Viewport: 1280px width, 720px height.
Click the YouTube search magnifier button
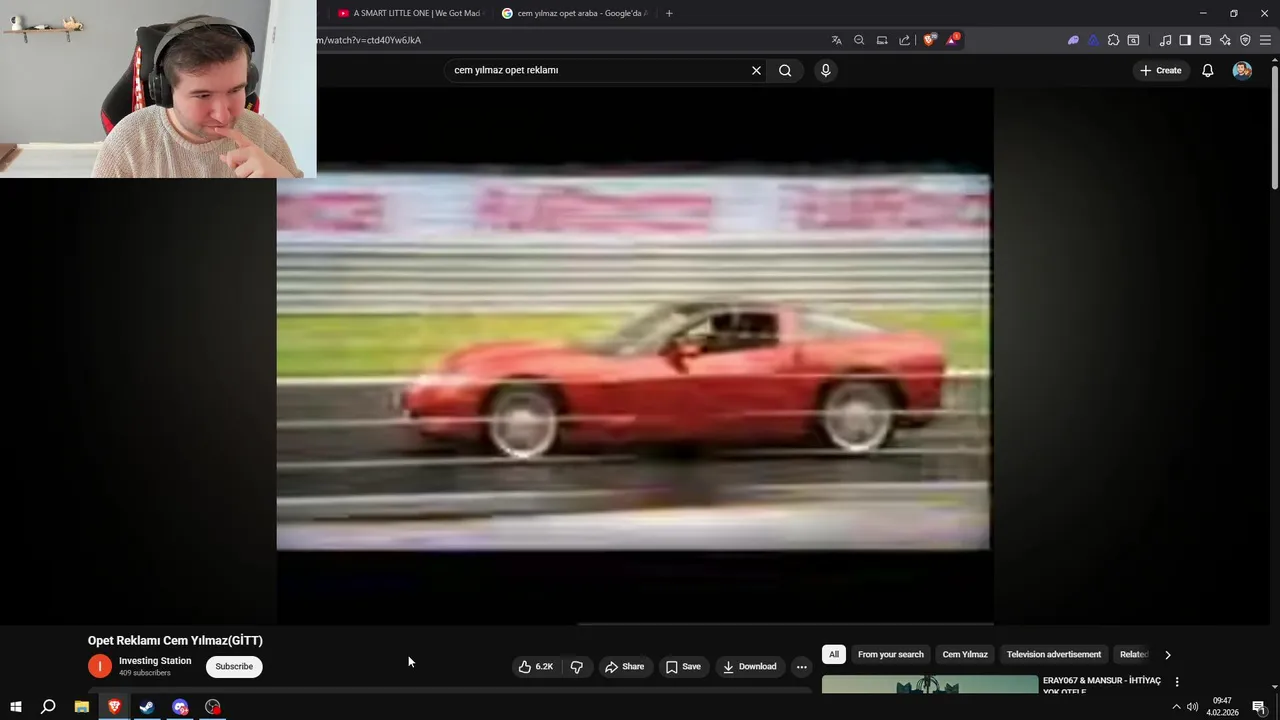785,70
